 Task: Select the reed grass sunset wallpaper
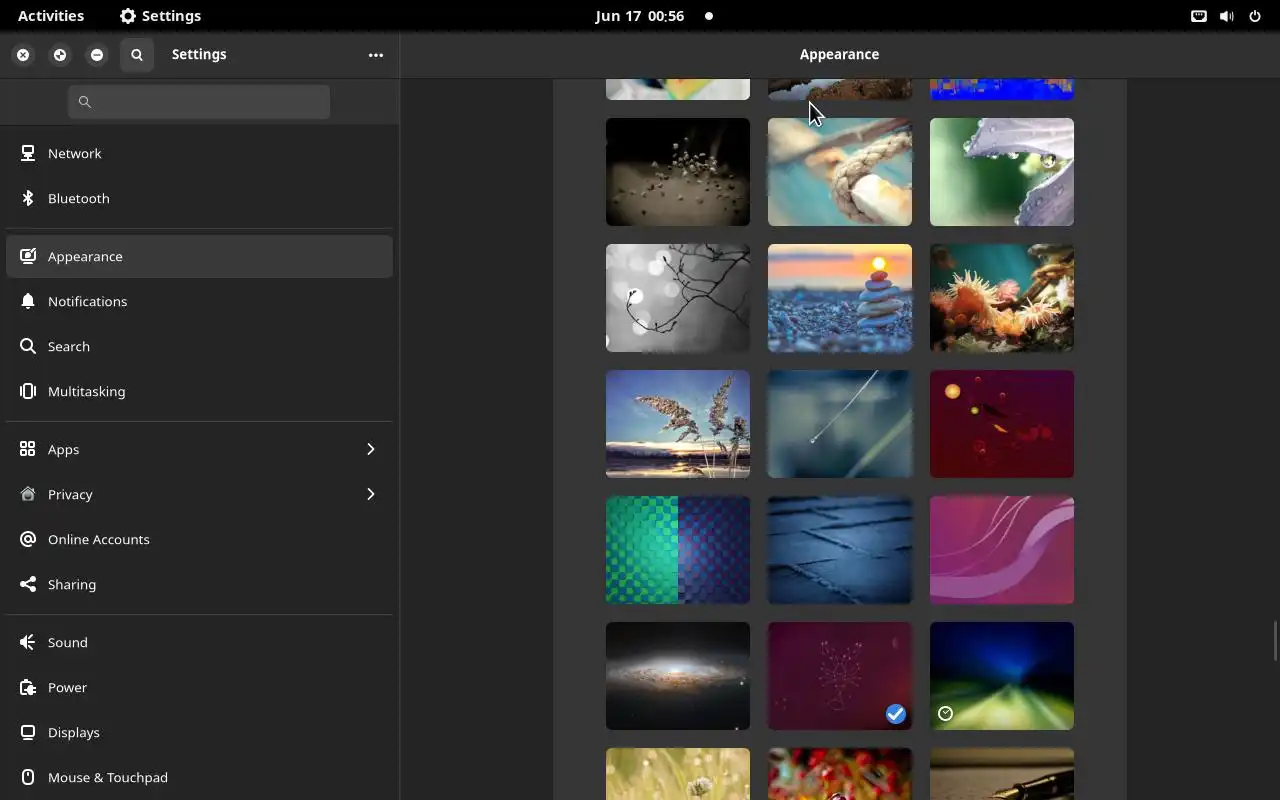coord(678,424)
